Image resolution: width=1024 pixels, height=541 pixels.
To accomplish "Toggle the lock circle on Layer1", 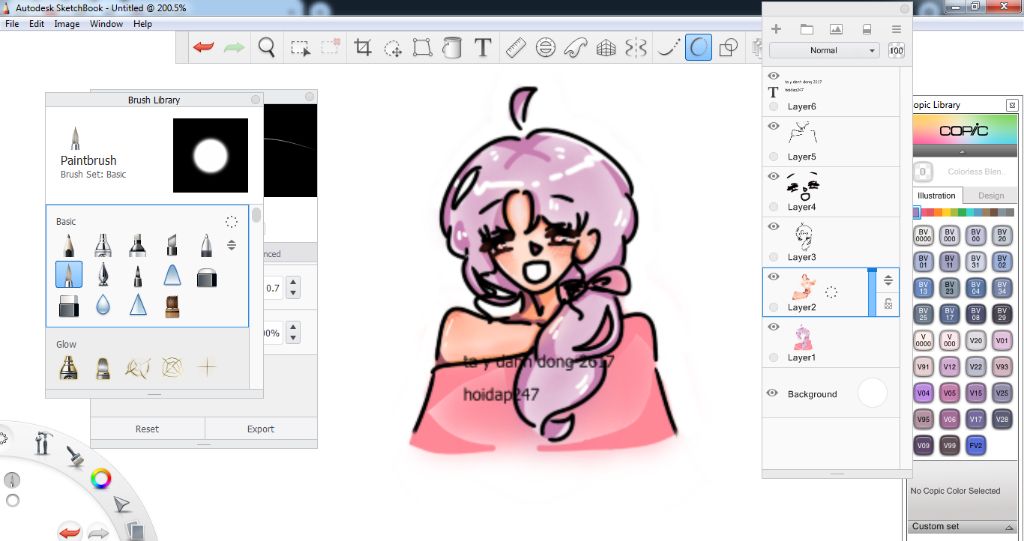I will [773, 357].
